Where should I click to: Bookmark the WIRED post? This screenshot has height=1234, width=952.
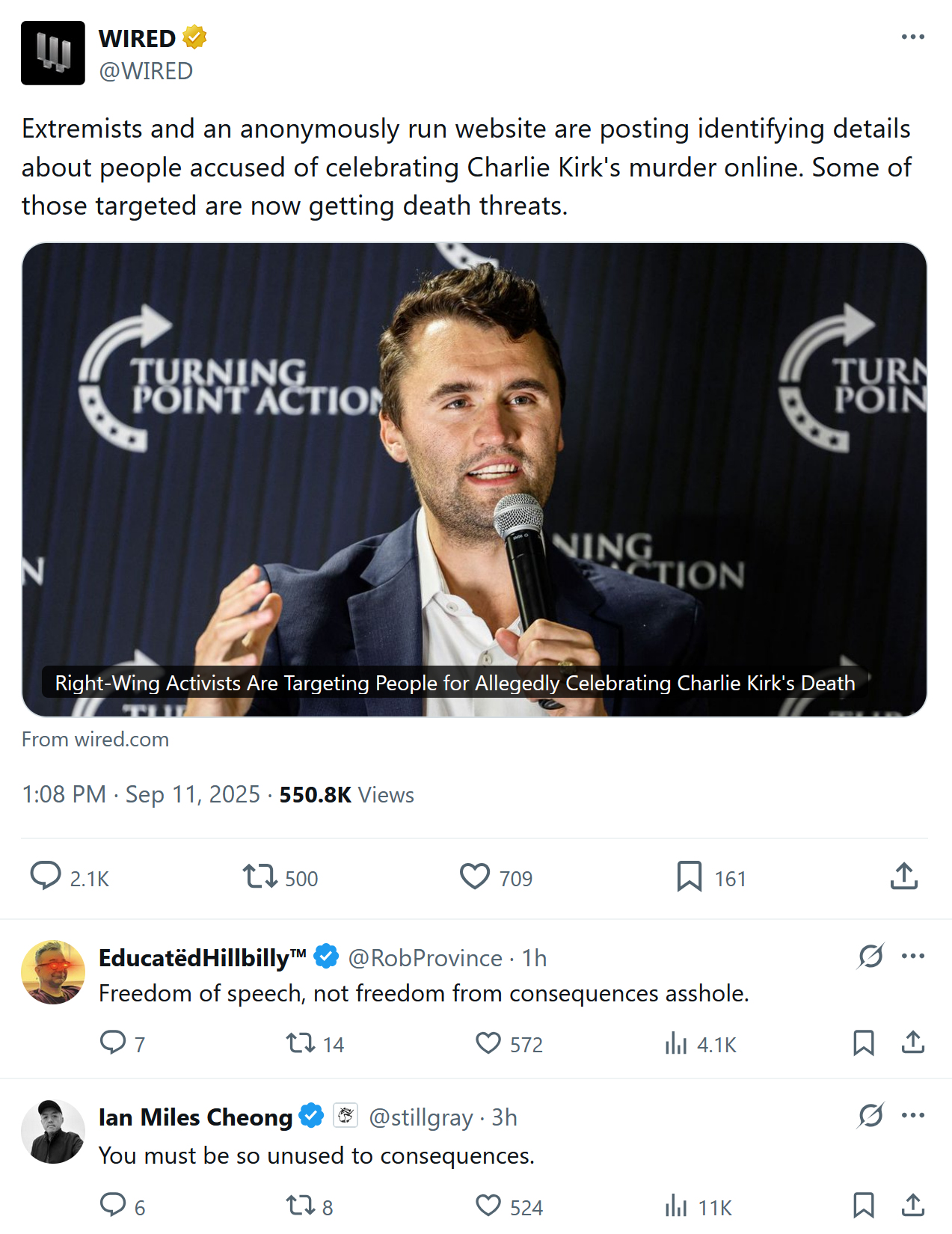(689, 876)
